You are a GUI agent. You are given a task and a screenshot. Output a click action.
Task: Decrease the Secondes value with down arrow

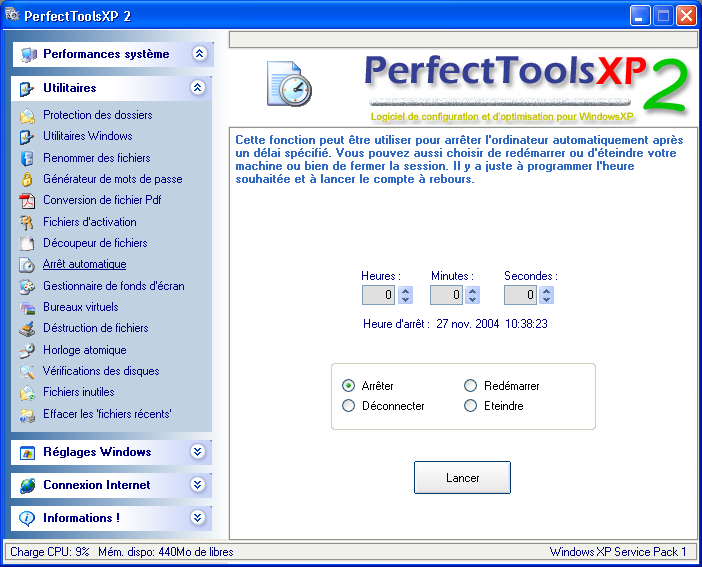pyautogui.click(x=546, y=300)
